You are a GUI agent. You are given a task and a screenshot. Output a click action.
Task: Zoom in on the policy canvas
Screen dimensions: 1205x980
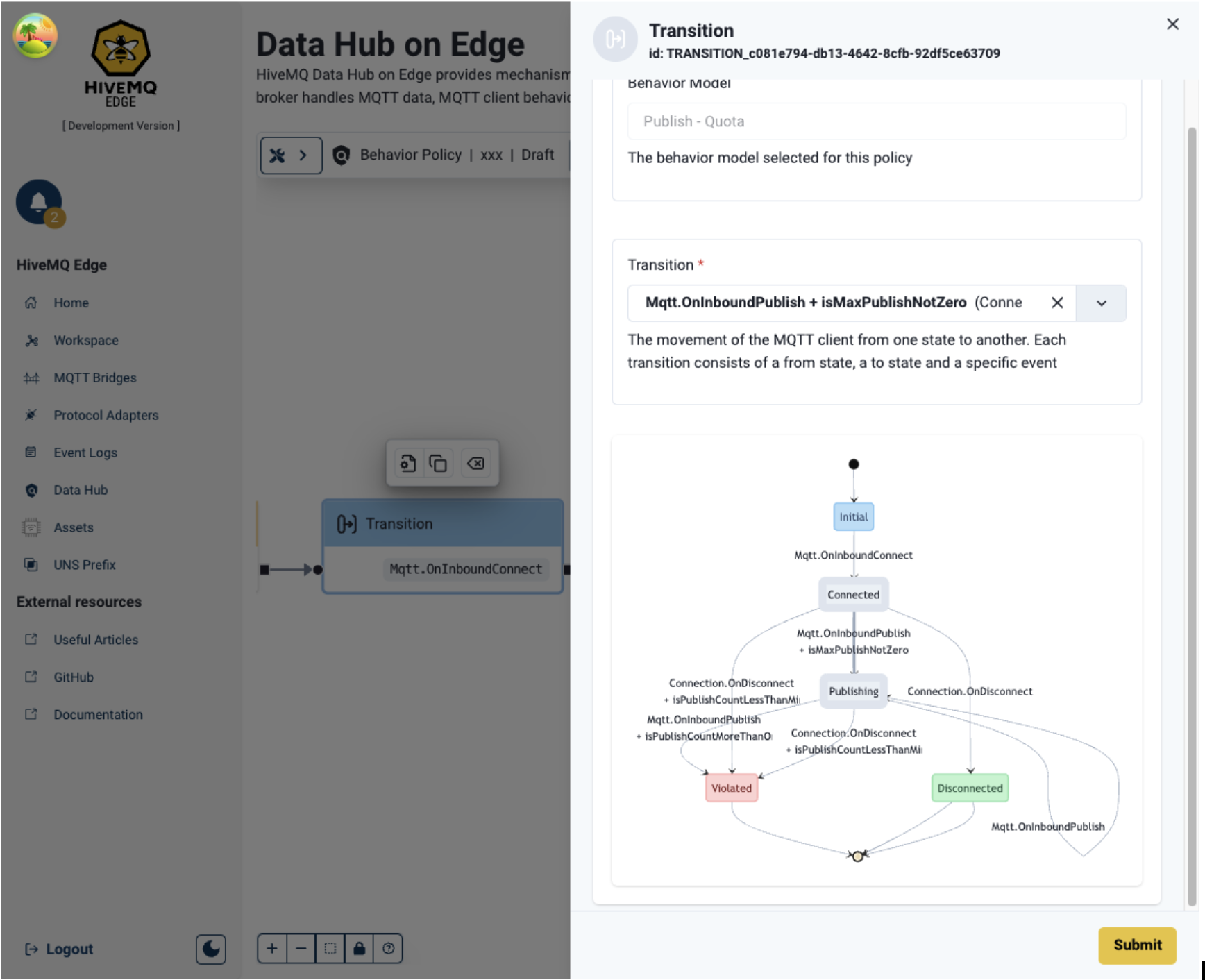[272, 949]
